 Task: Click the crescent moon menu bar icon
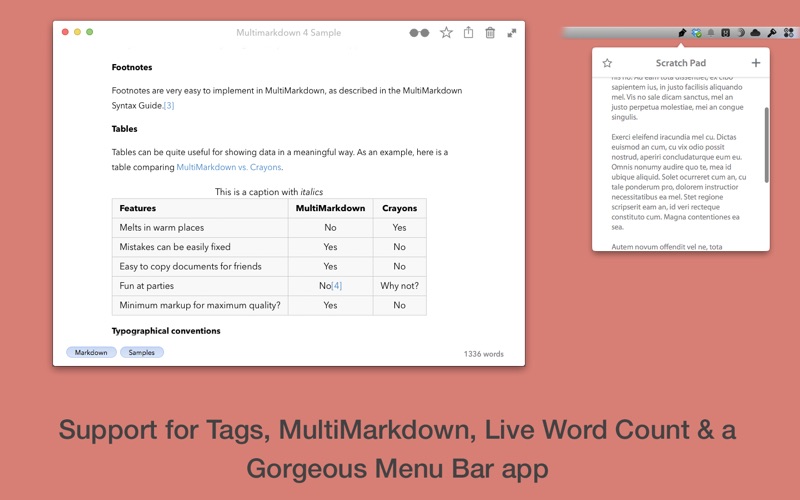click(740, 33)
